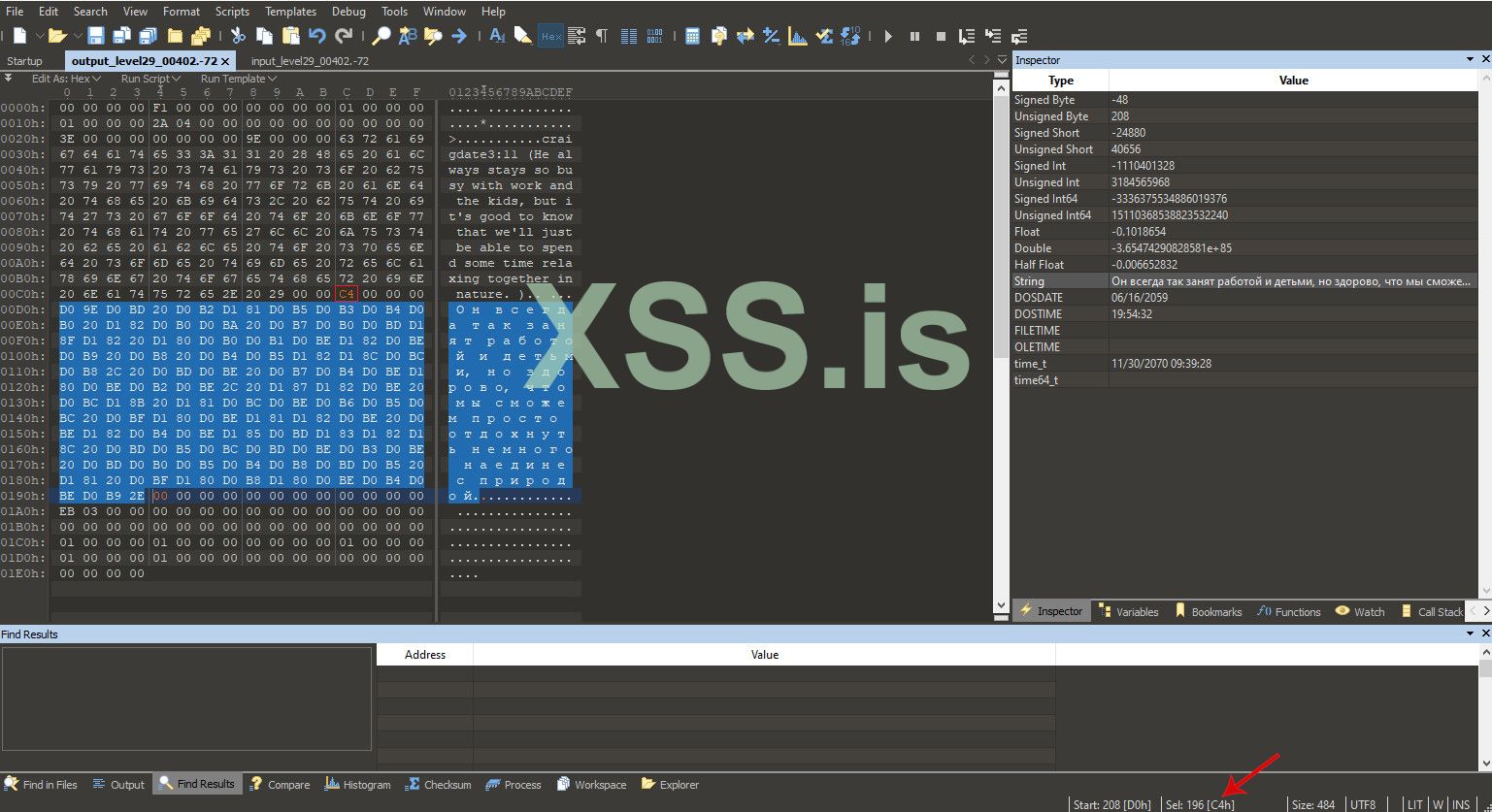Switch to the input_level29_00402.-72 tab
Image resolution: width=1492 pixels, height=812 pixels.
tap(309, 61)
